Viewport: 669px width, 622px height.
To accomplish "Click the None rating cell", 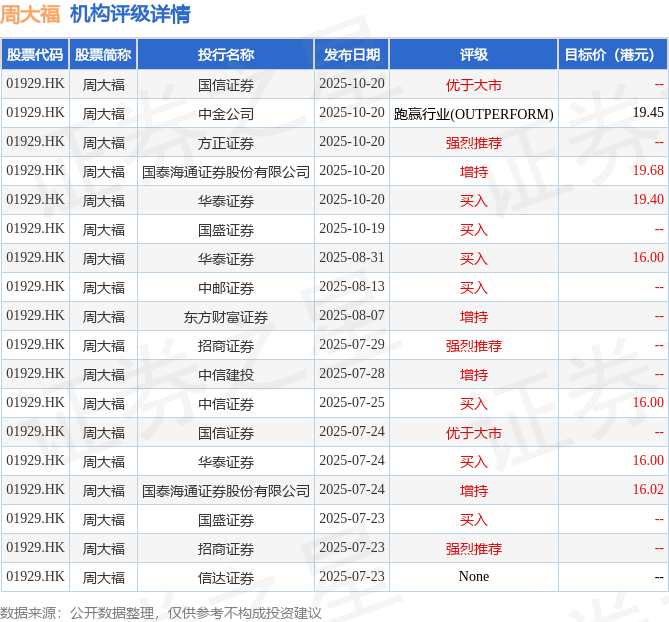I will 474,576.
